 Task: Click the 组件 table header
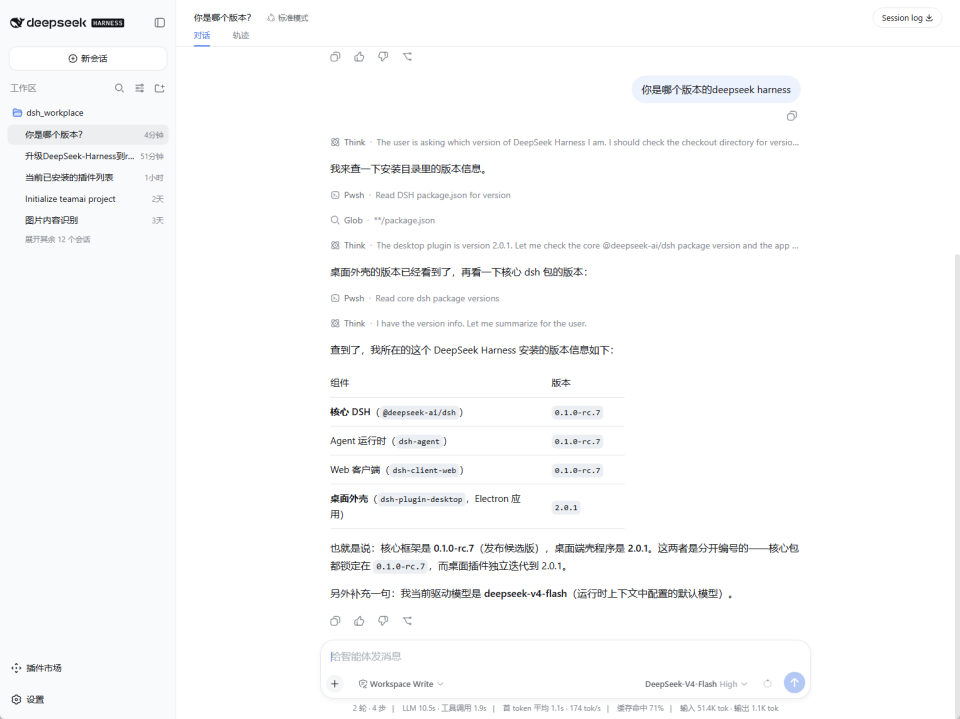pyautogui.click(x=340, y=383)
